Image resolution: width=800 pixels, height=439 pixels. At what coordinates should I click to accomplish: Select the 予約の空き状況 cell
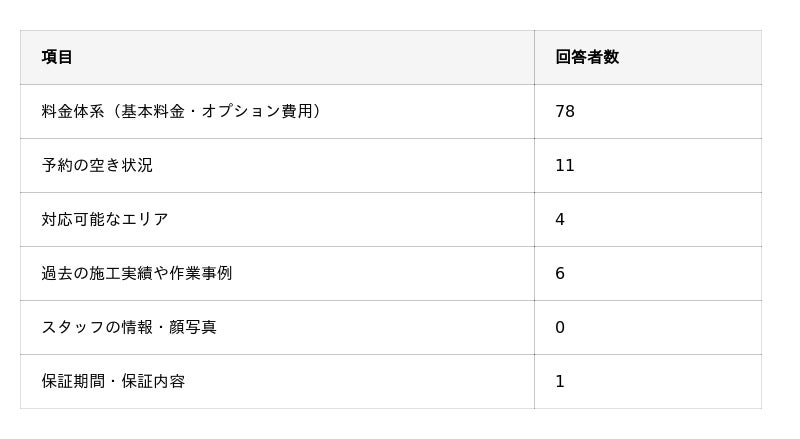coord(97,165)
